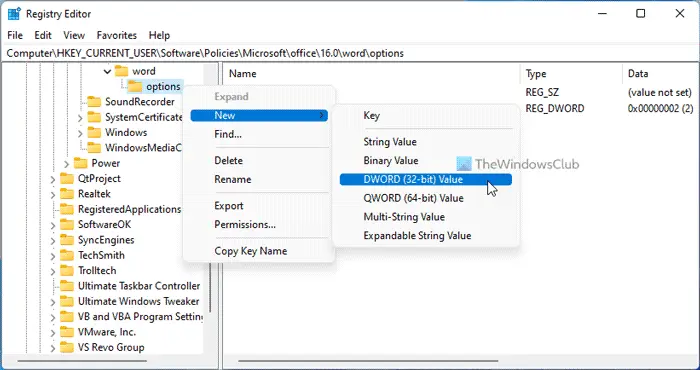This screenshot has width=700, height=370.
Task: Select the options folder icon
Action: pyautogui.click(x=135, y=86)
